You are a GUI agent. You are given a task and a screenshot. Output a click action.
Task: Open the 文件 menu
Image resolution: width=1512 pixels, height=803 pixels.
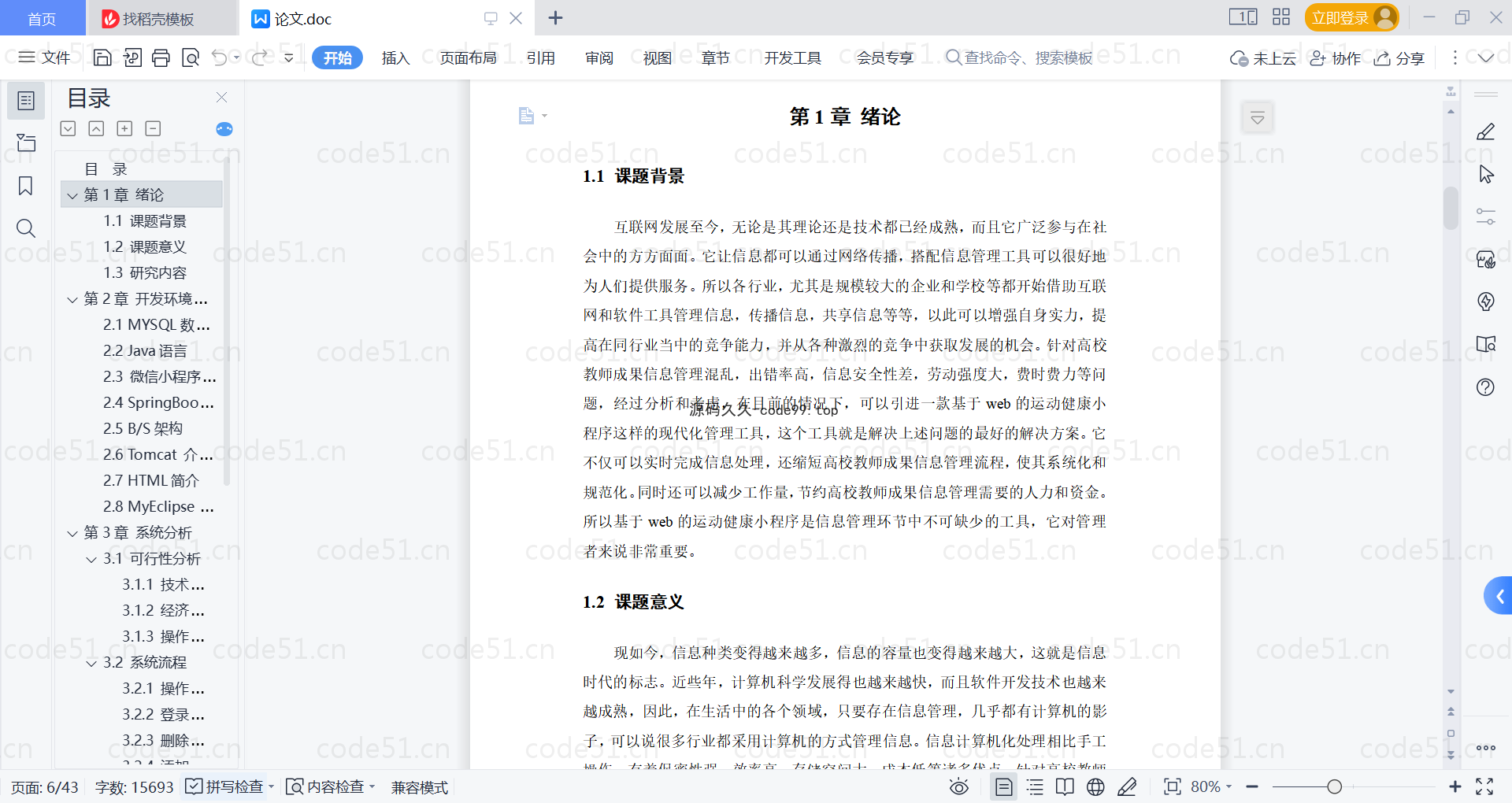pos(44,57)
